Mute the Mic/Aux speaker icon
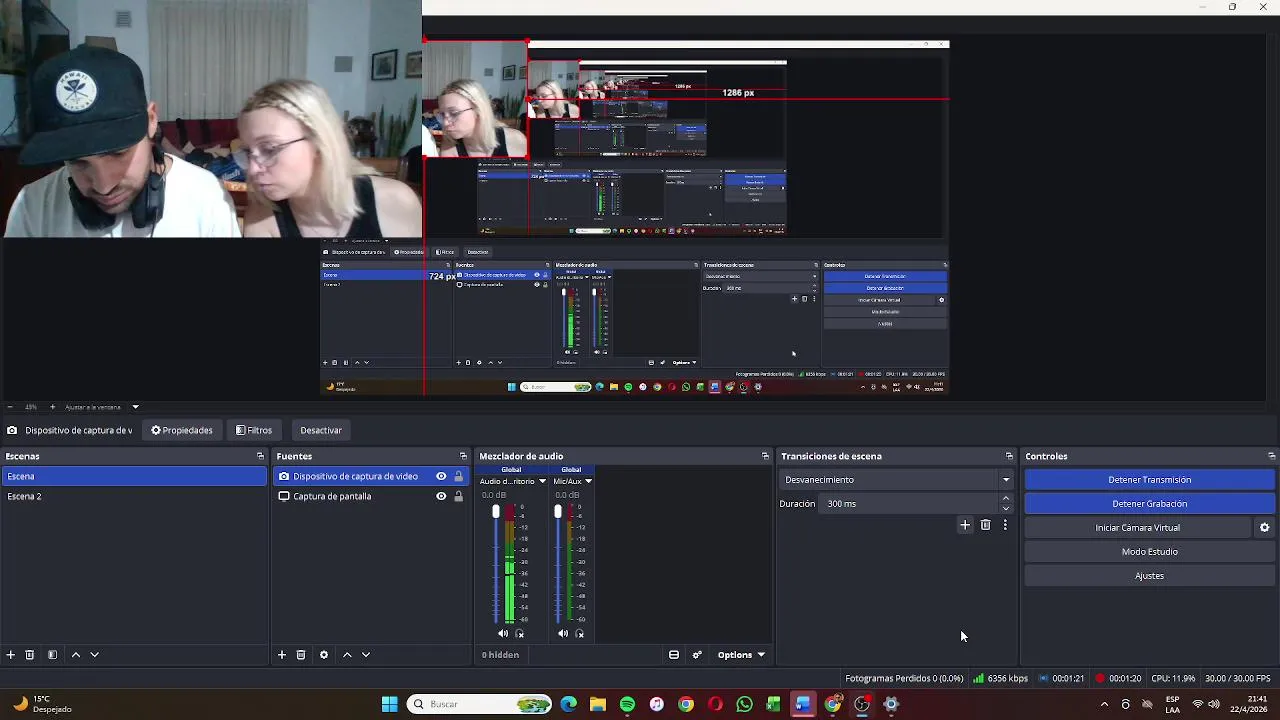 click(x=563, y=633)
